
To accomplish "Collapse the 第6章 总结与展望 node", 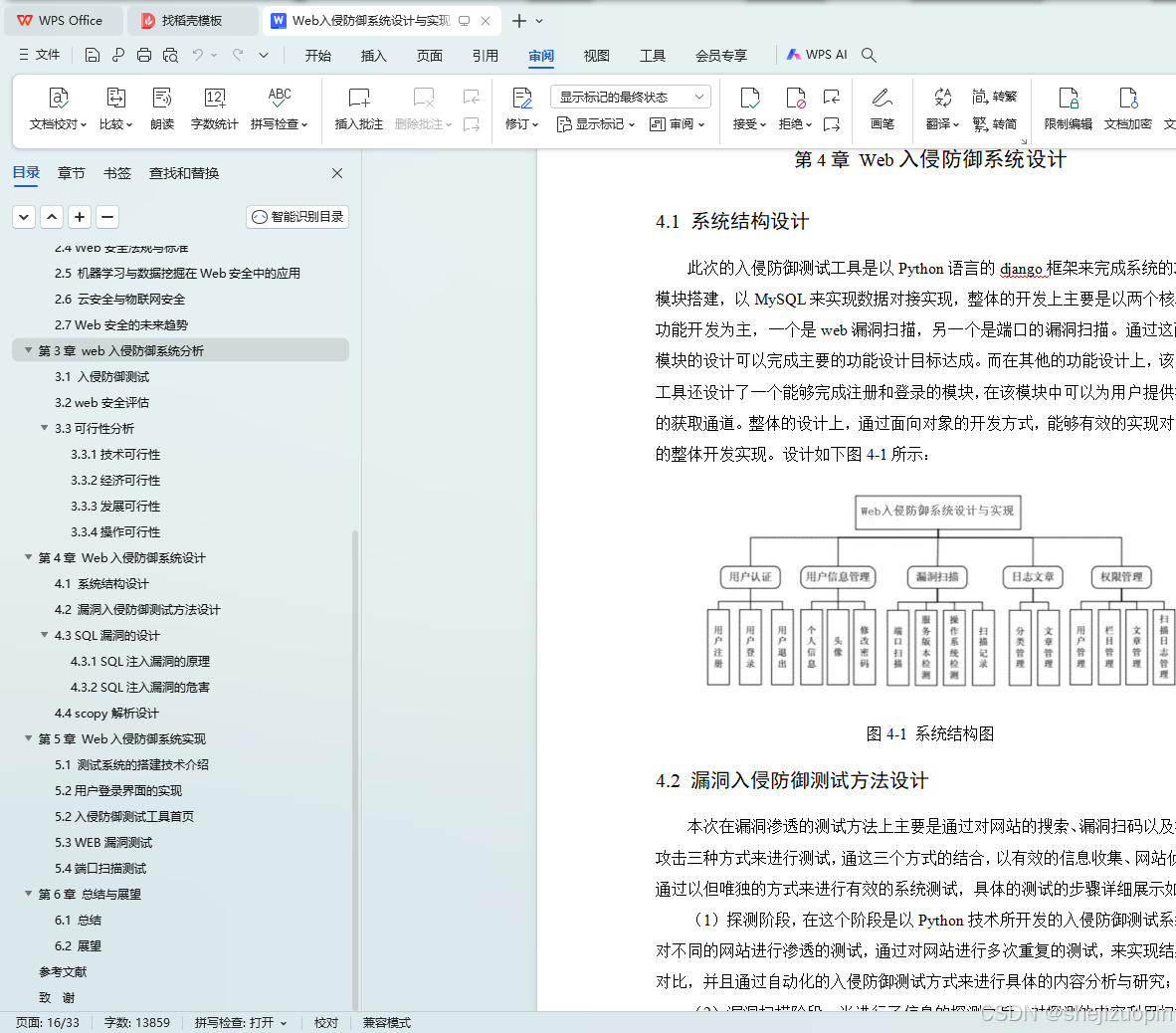I will click(28, 894).
